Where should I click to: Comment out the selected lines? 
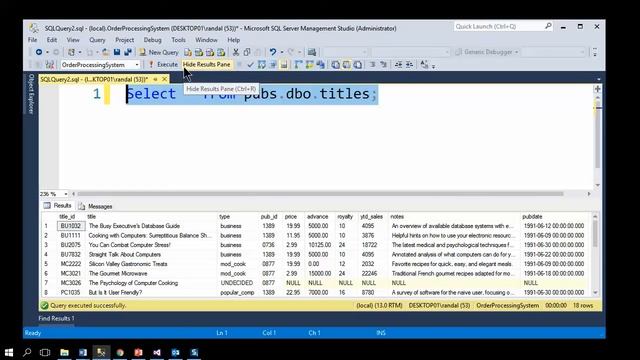click(x=373, y=64)
